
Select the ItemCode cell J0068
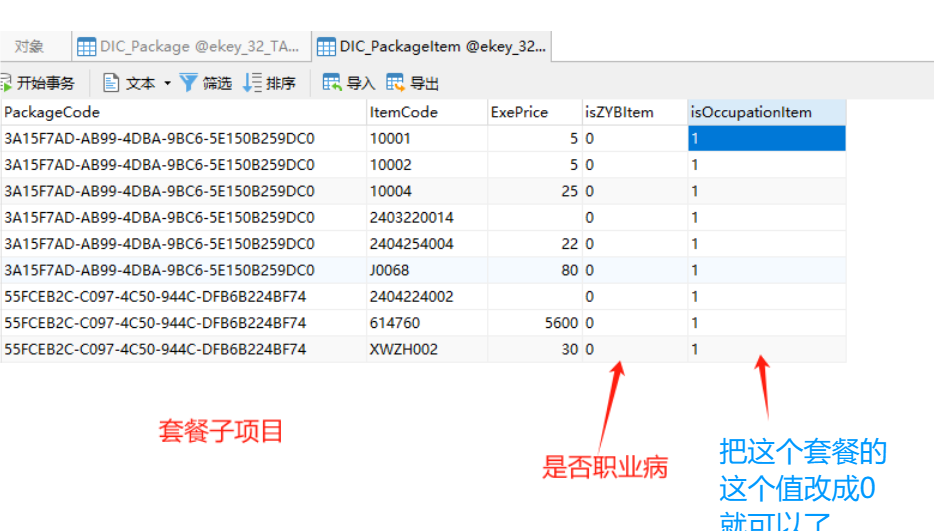[427, 270]
